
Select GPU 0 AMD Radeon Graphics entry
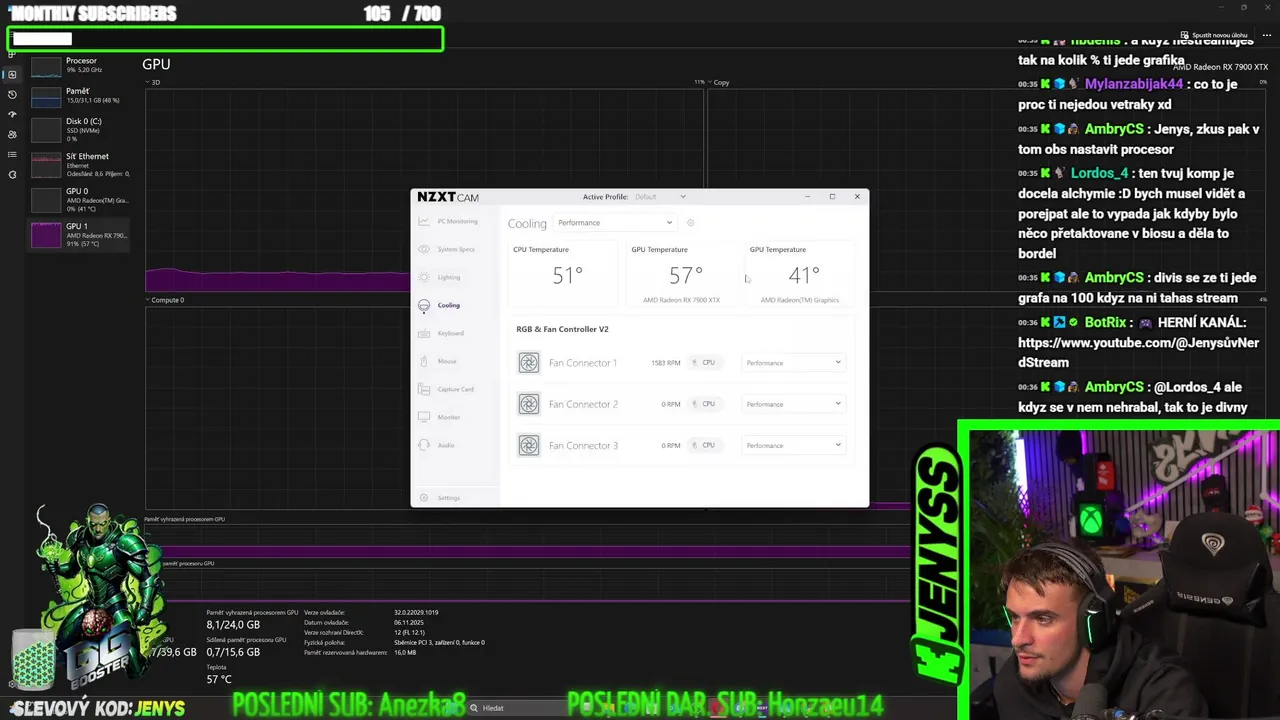tap(80, 199)
